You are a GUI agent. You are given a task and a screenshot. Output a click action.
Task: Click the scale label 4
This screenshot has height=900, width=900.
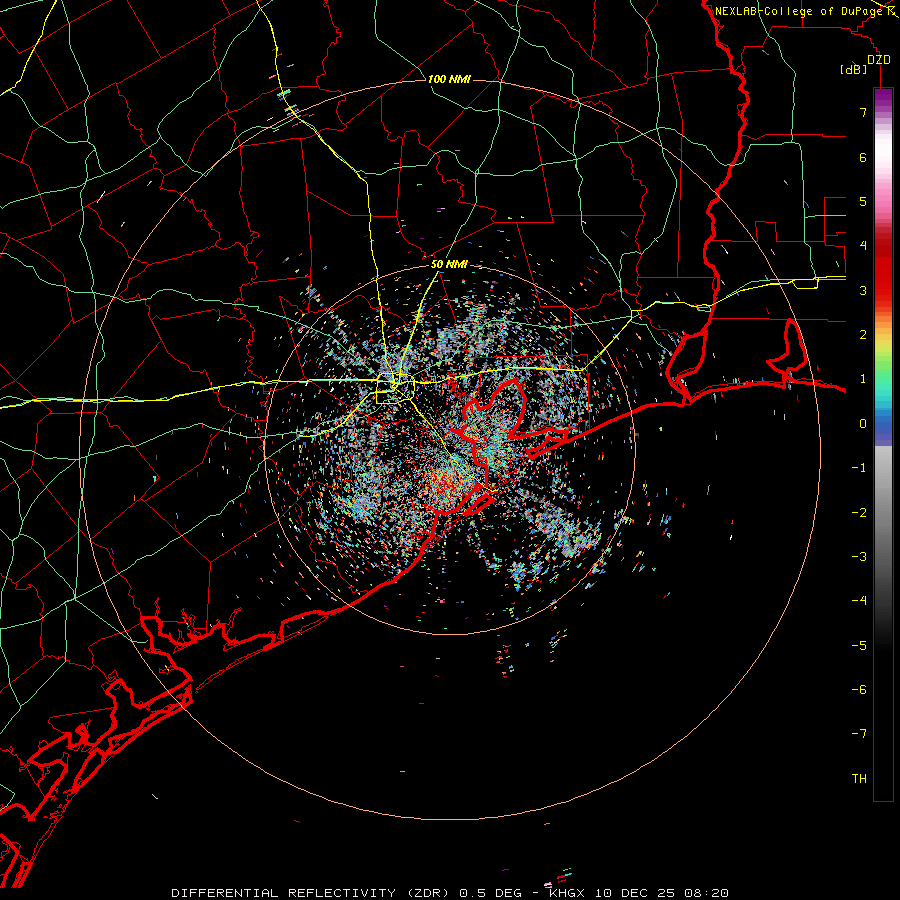pos(863,246)
